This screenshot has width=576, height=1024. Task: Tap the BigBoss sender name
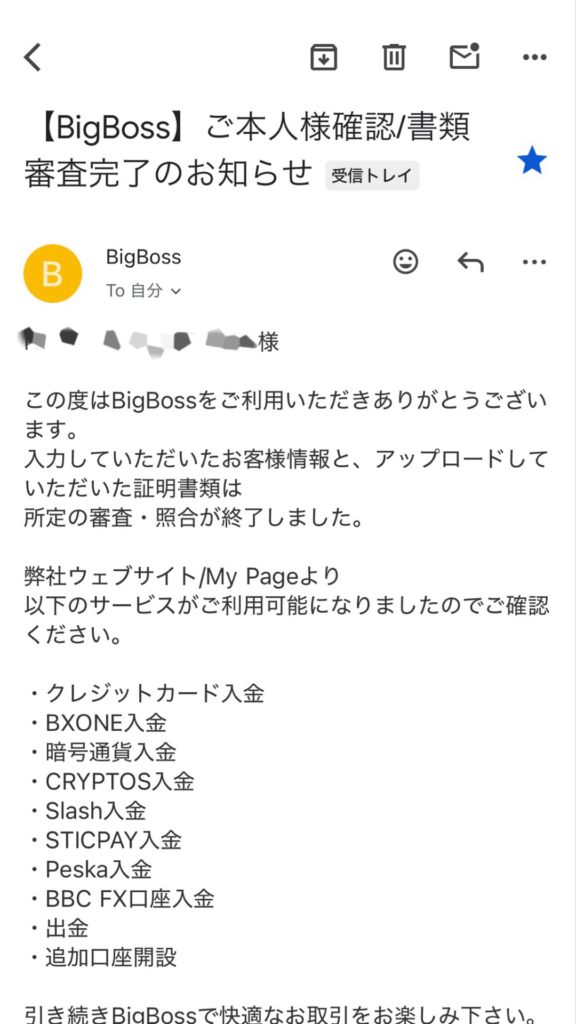click(x=143, y=257)
